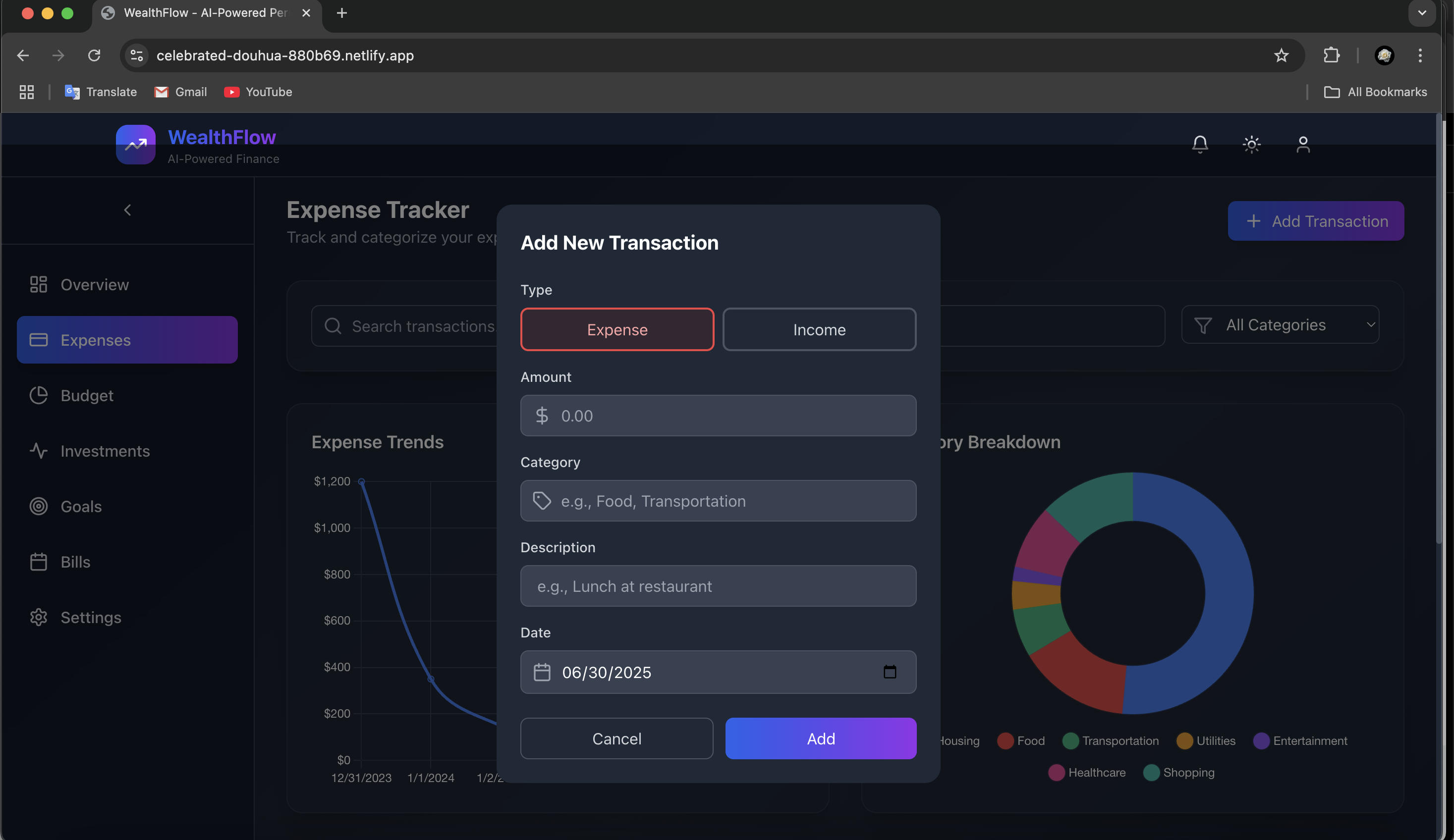The height and width of the screenshot is (840, 1454).
Task: Expand the Chrome tab search dropdown
Action: click(x=1422, y=13)
